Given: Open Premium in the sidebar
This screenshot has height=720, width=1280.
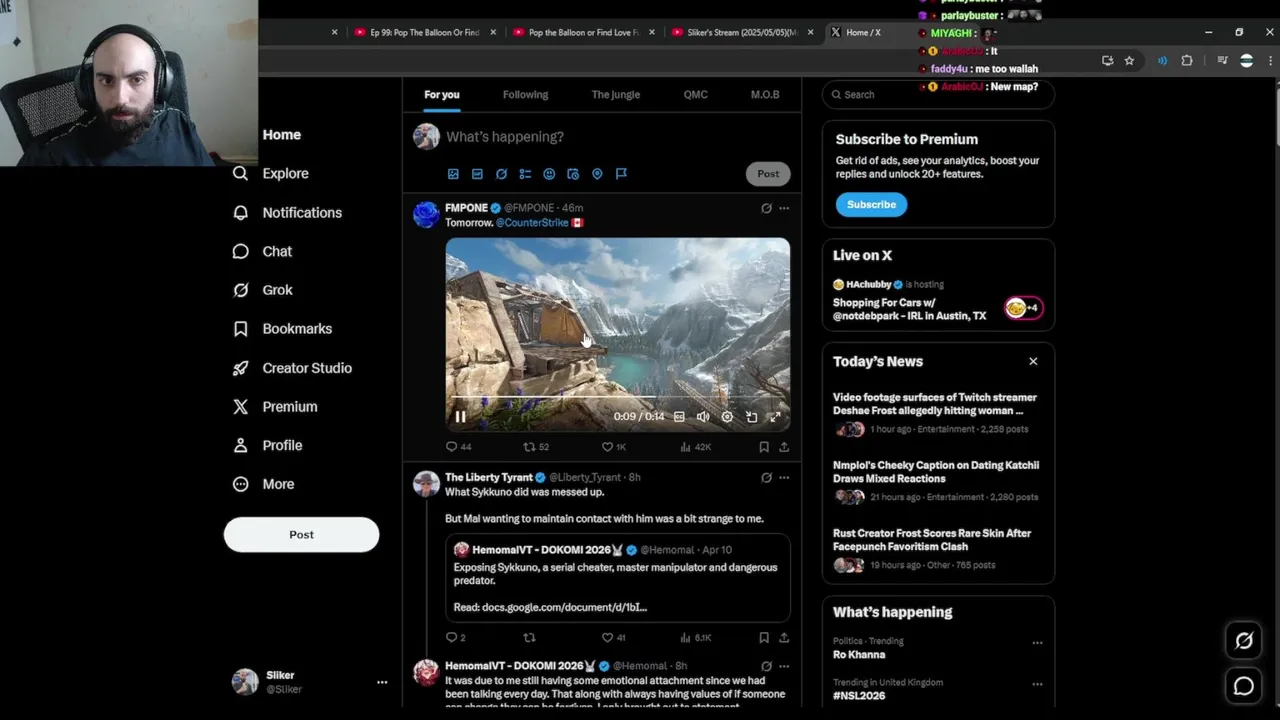Looking at the screenshot, I should pyautogui.click(x=275, y=406).
